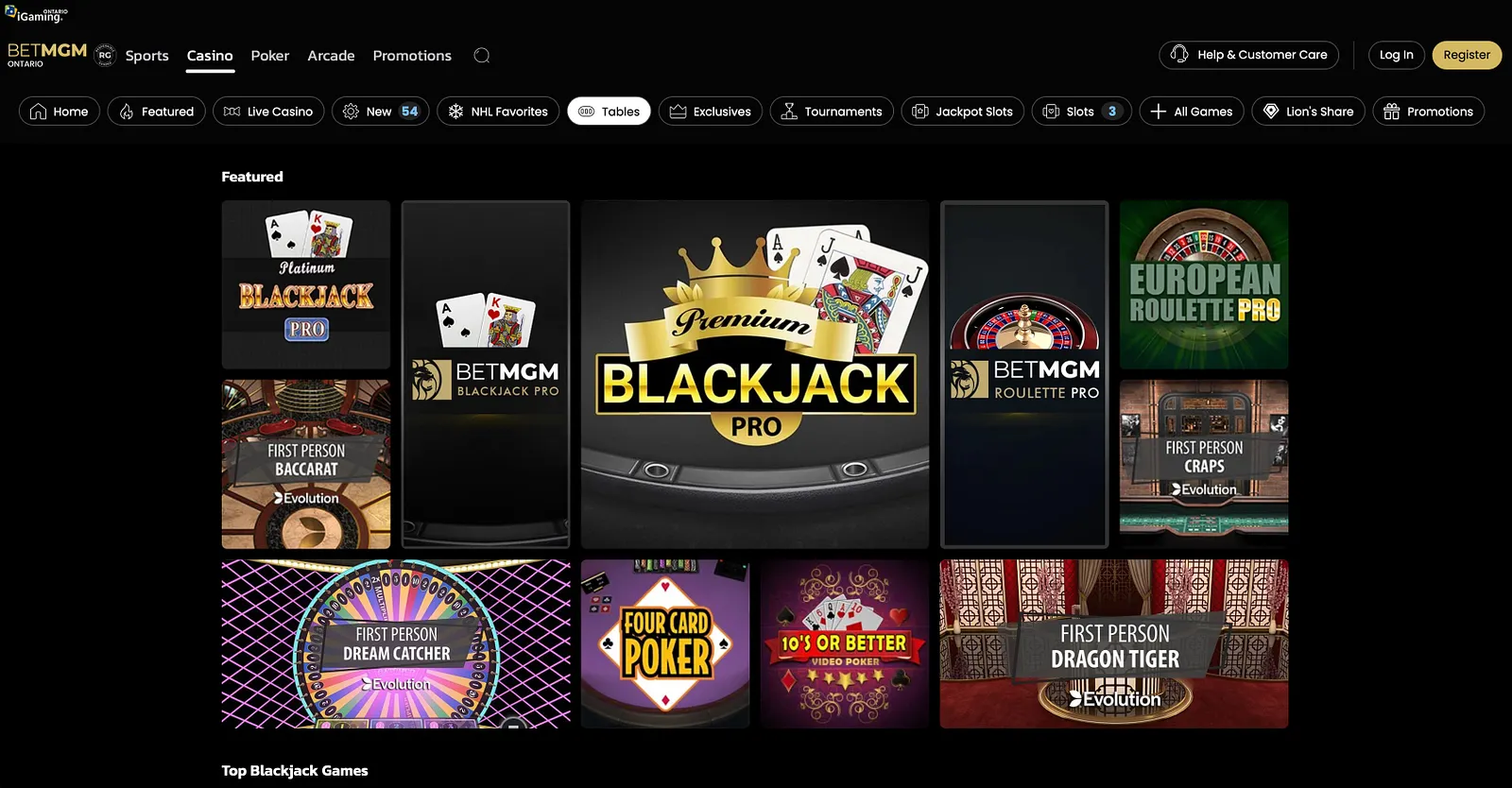Click the gold Register button
This screenshot has width=1512, height=788.
tap(1467, 55)
